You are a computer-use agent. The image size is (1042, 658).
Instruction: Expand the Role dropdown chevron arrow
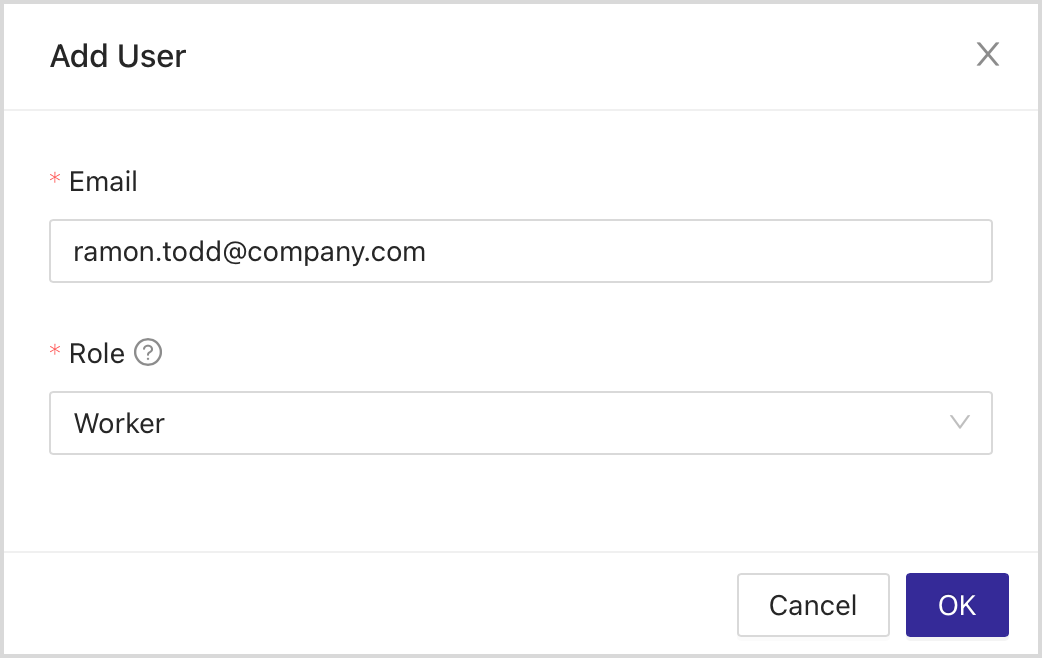click(x=960, y=422)
